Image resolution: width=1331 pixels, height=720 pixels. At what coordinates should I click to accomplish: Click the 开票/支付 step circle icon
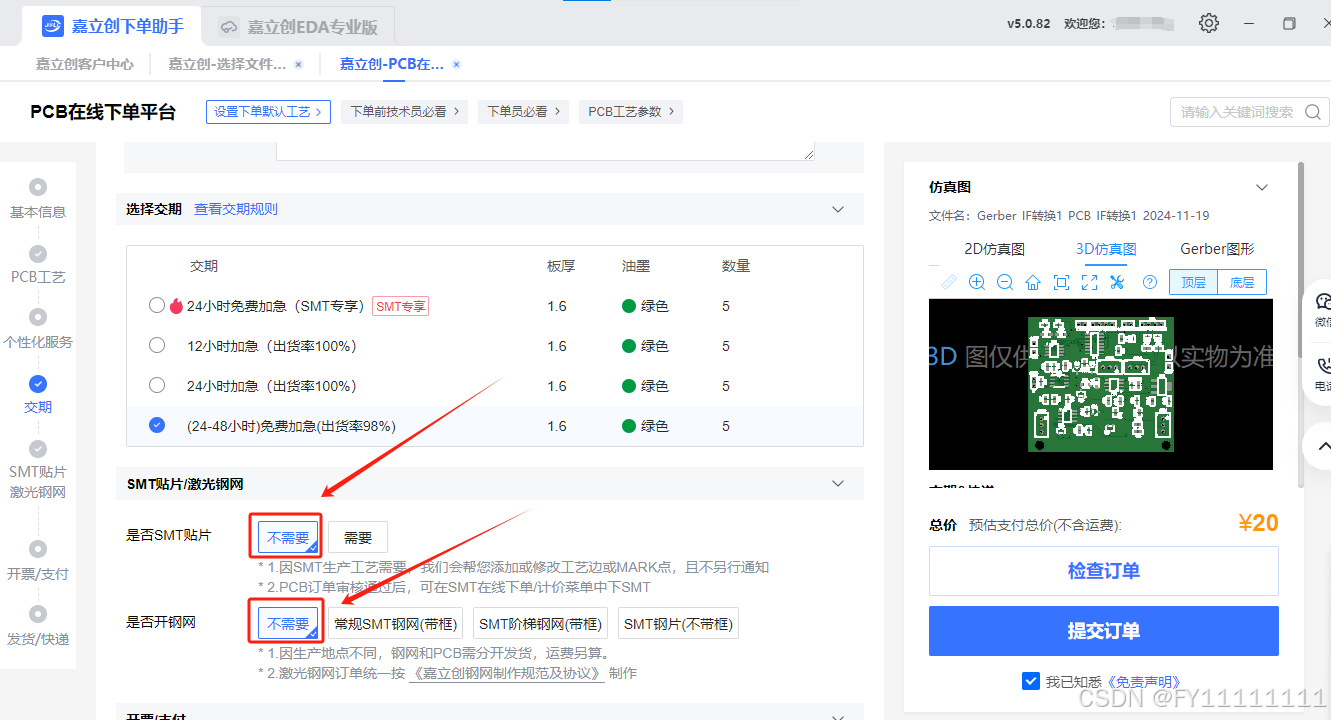pos(38,549)
